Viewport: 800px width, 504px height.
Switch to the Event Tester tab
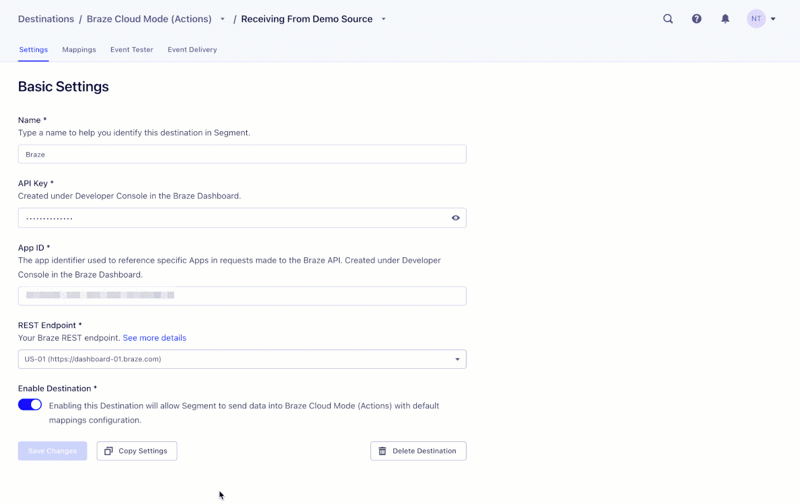tap(132, 49)
